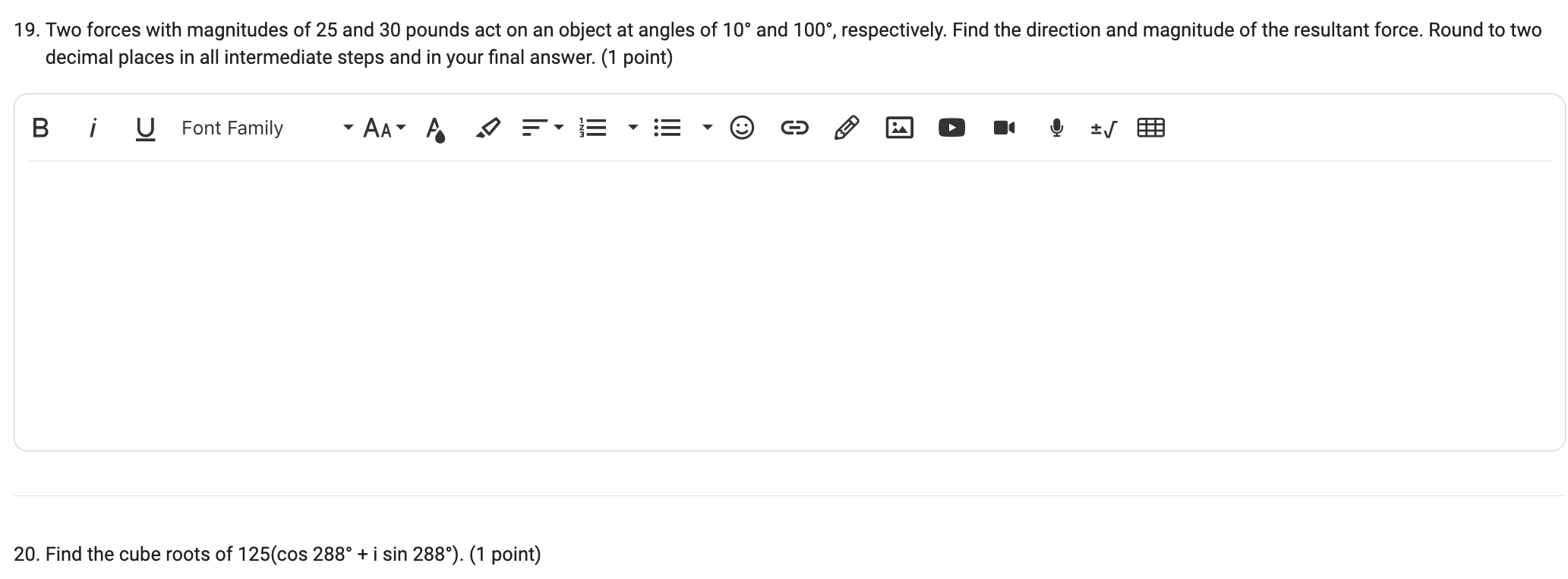Open the text color tool
Screen dimensions: 1568x579
pyautogui.click(x=435, y=128)
